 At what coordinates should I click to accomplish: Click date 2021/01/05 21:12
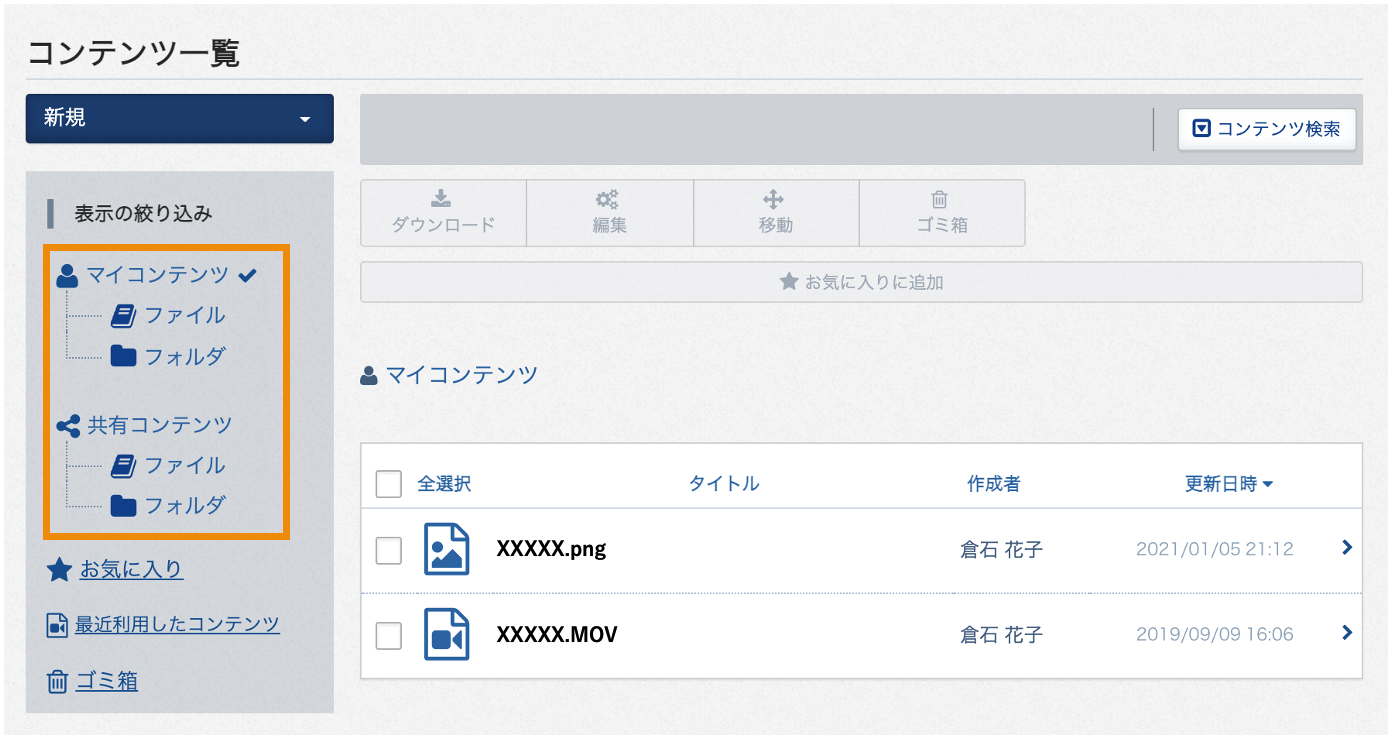pyautogui.click(x=1215, y=549)
